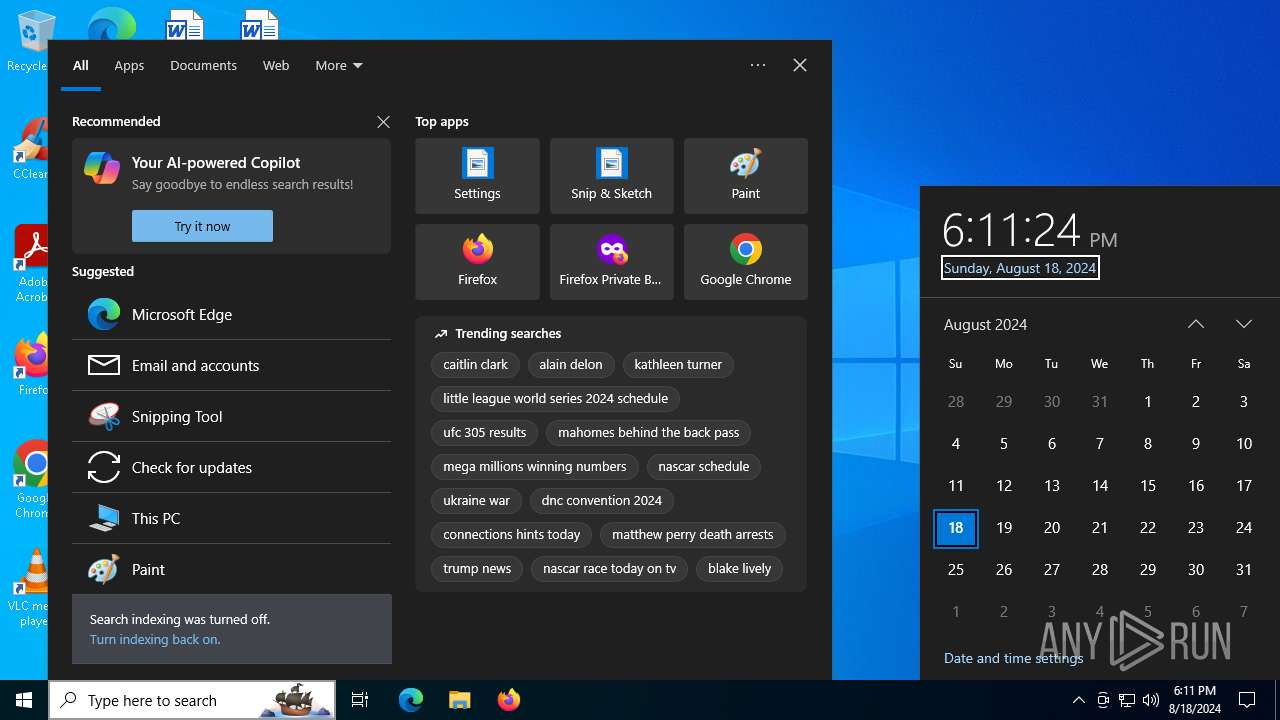Expand the More filter dropdown
The width and height of the screenshot is (1280, 720).
339,65
